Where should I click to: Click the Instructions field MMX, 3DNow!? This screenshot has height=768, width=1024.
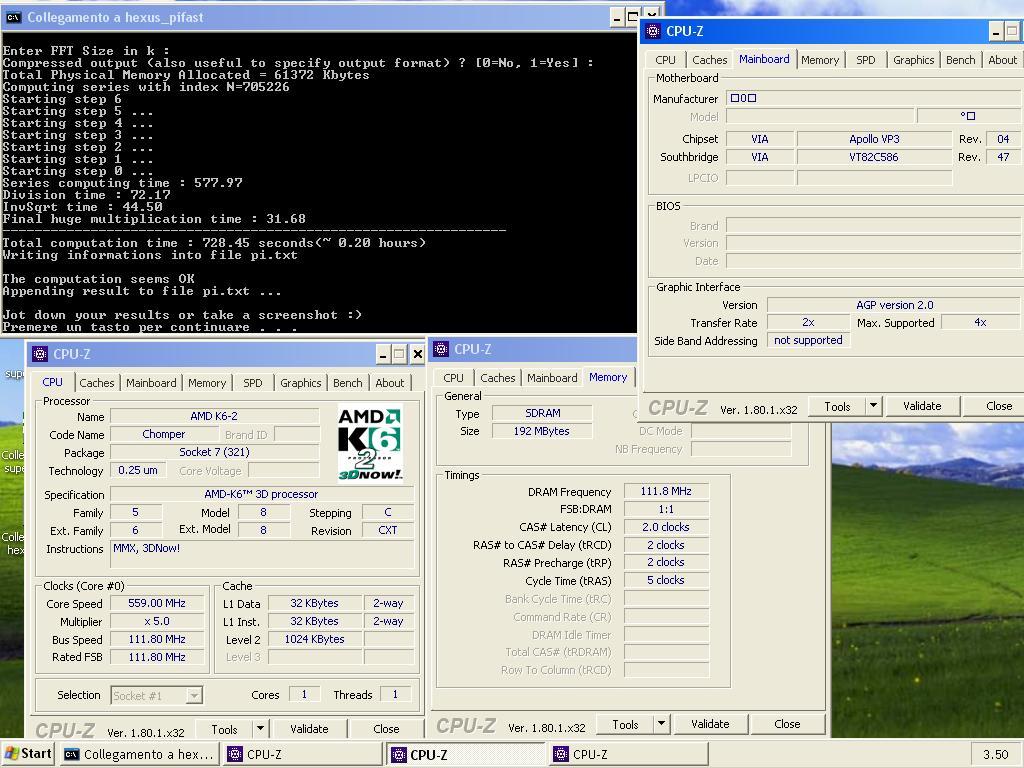tap(262, 554)
